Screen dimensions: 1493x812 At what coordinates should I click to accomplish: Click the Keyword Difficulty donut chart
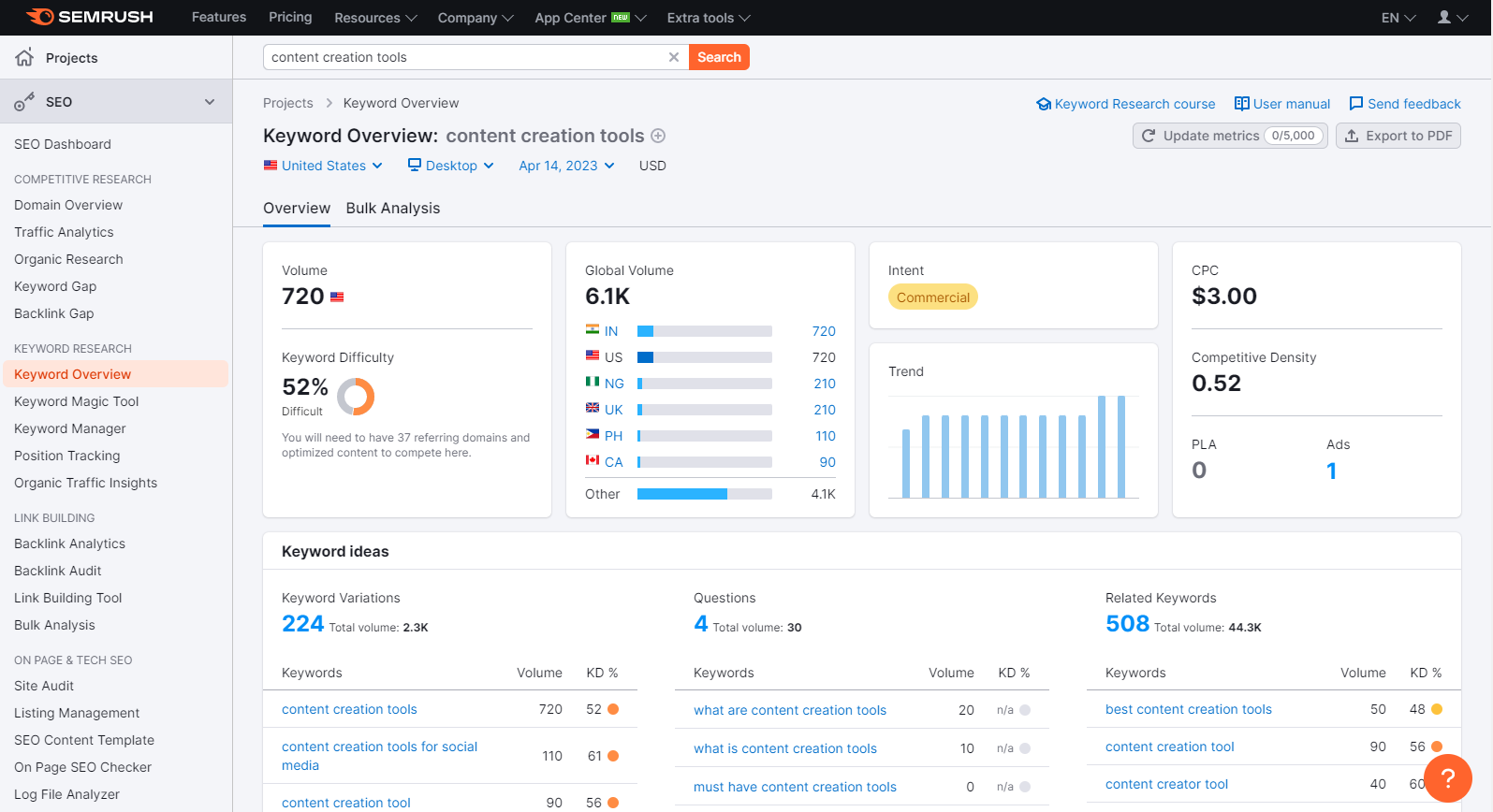click(356, 397)
